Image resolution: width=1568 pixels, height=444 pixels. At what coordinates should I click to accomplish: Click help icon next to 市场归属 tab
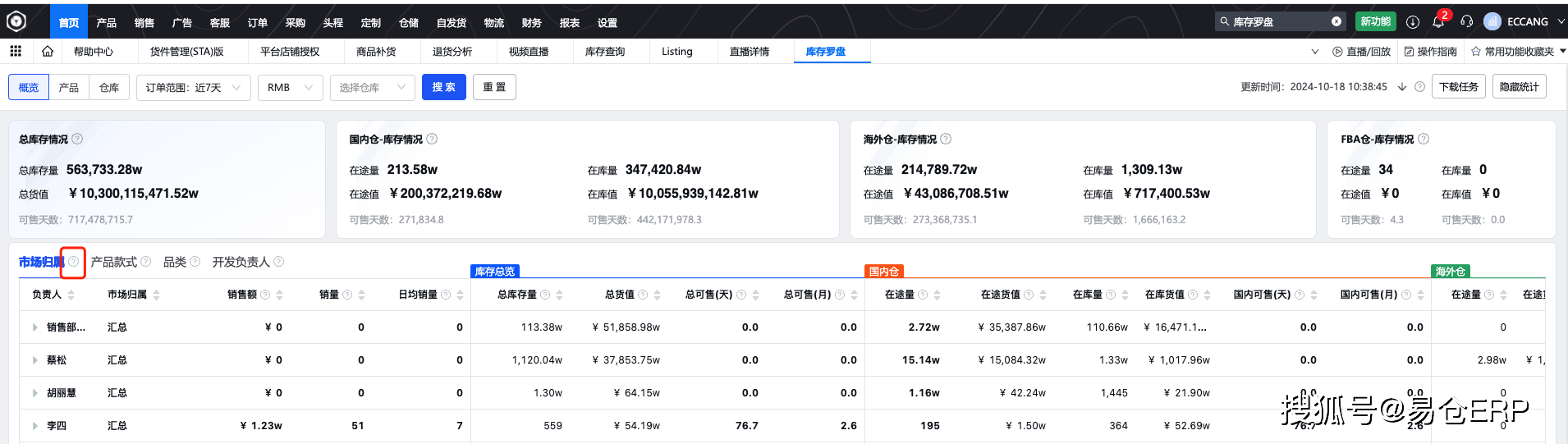click(x=74, y=262)
